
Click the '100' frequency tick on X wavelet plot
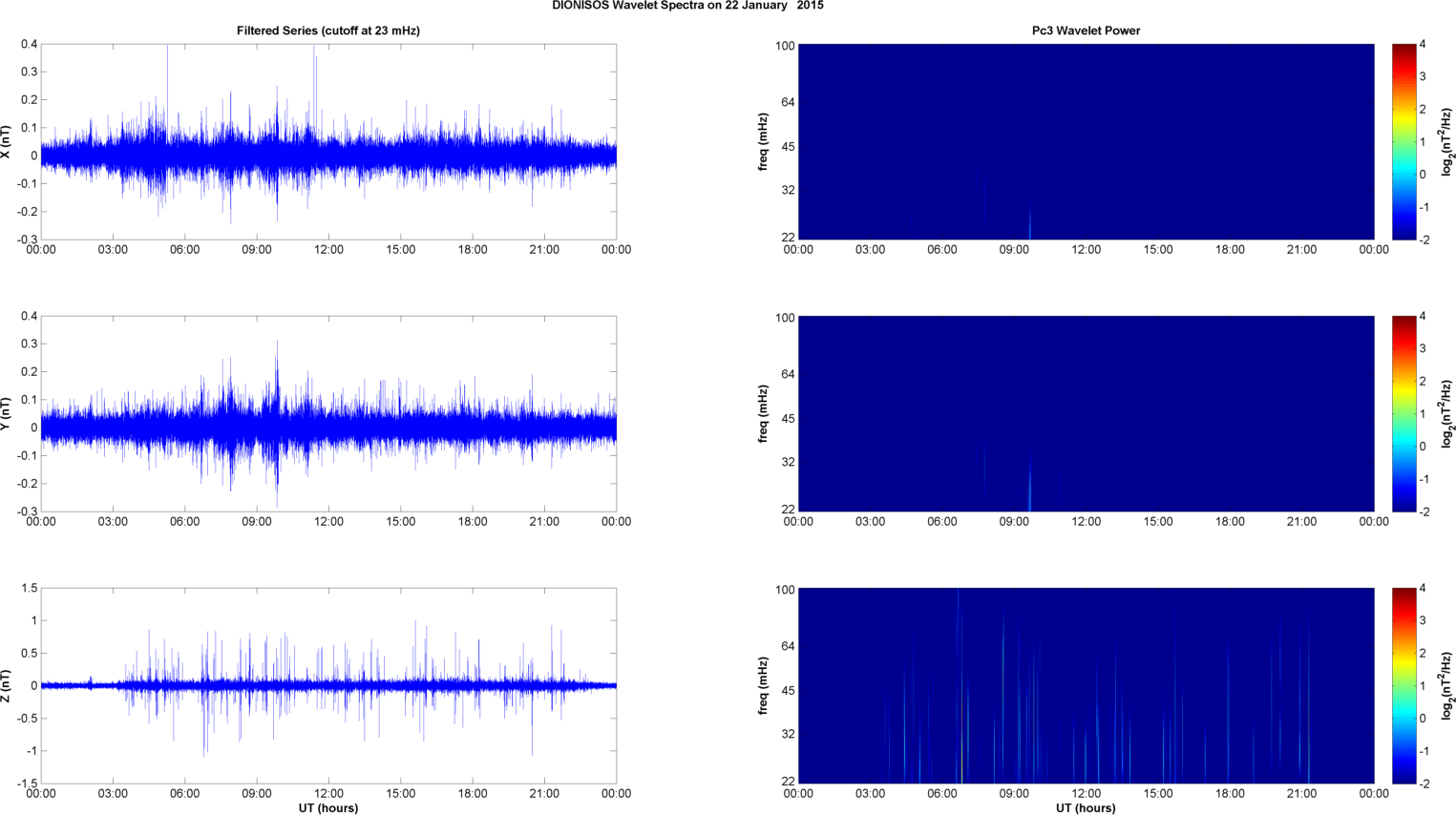[x=785, y=46]
